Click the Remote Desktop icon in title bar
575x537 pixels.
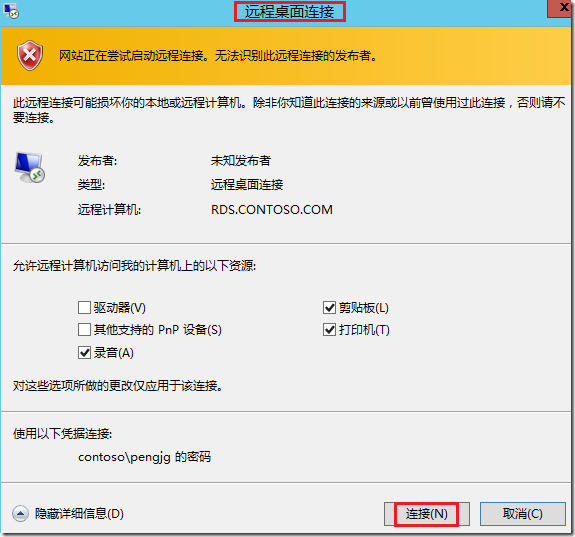pos(11,11)
